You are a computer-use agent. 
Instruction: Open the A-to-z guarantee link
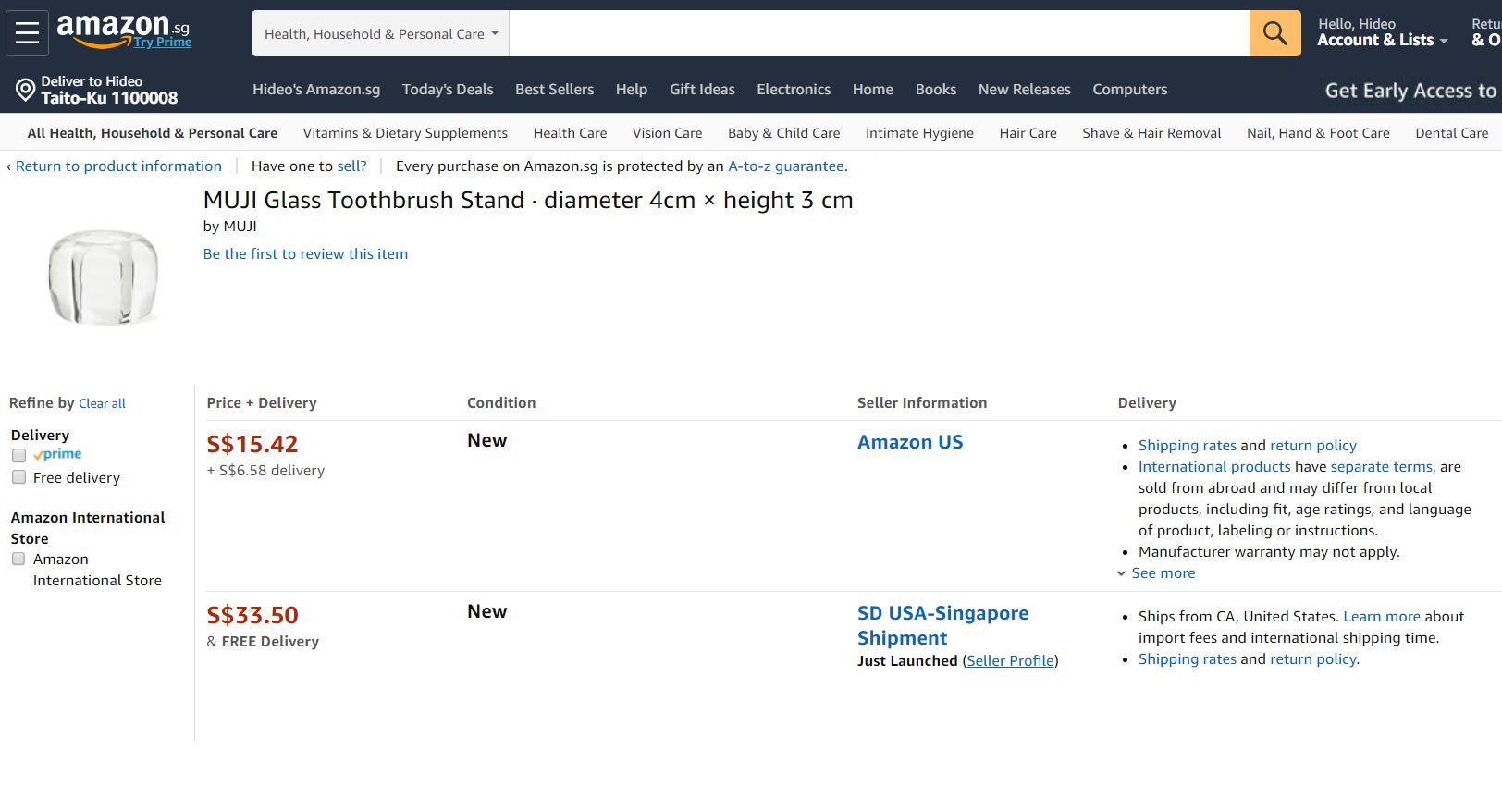(x=786, y=166)
